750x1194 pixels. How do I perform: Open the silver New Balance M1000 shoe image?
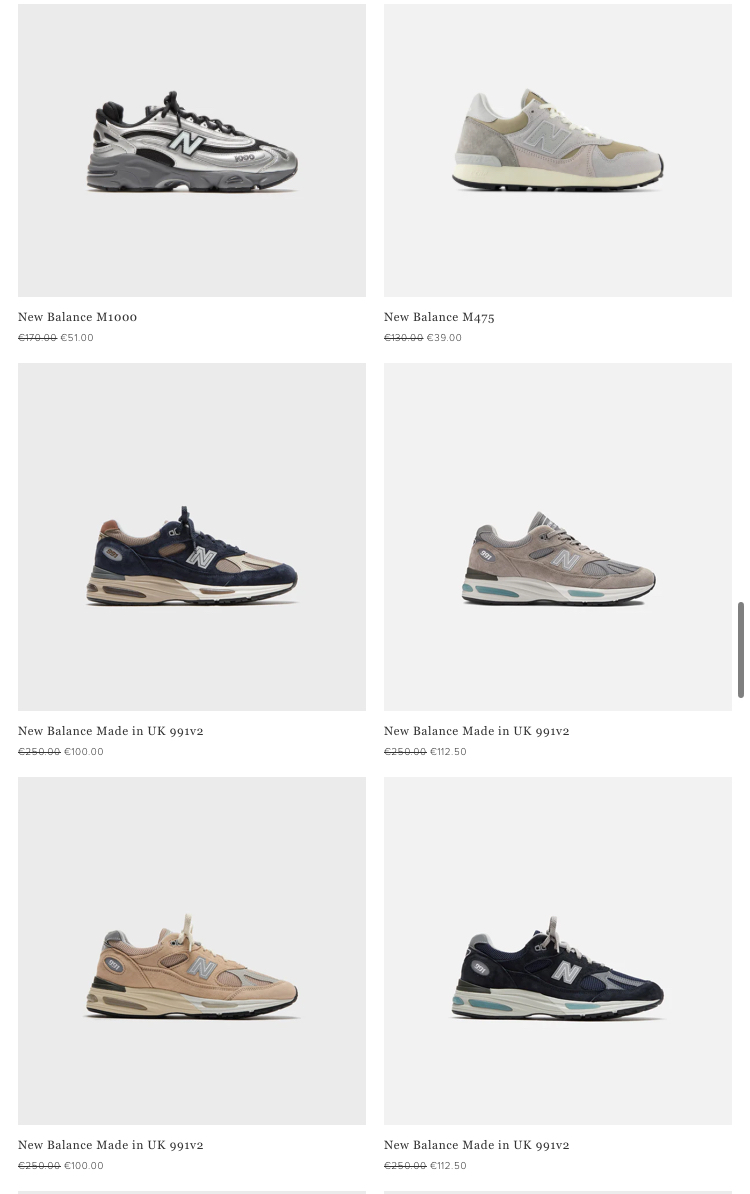192,150
